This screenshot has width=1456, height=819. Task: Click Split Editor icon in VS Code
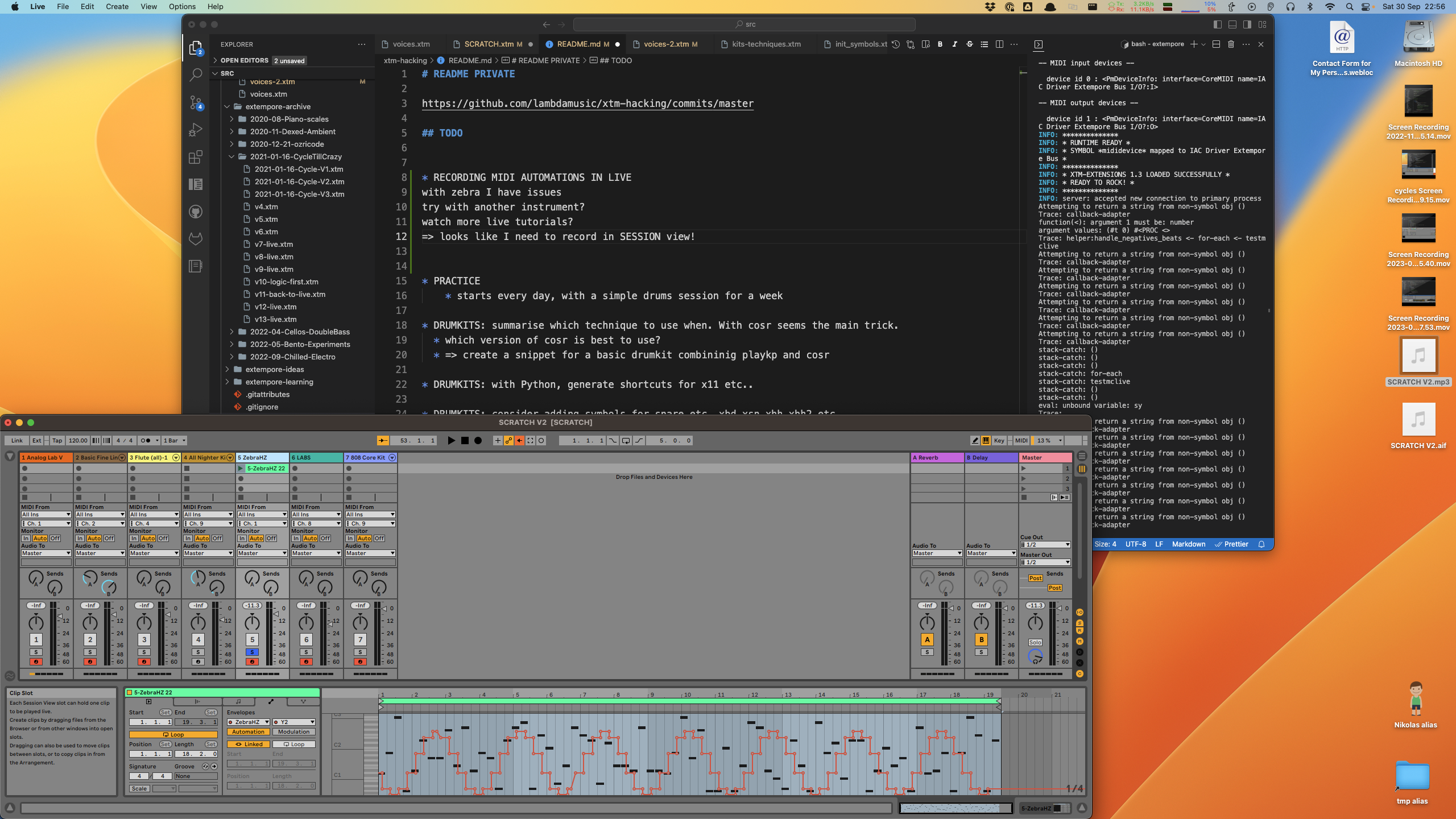999,44
